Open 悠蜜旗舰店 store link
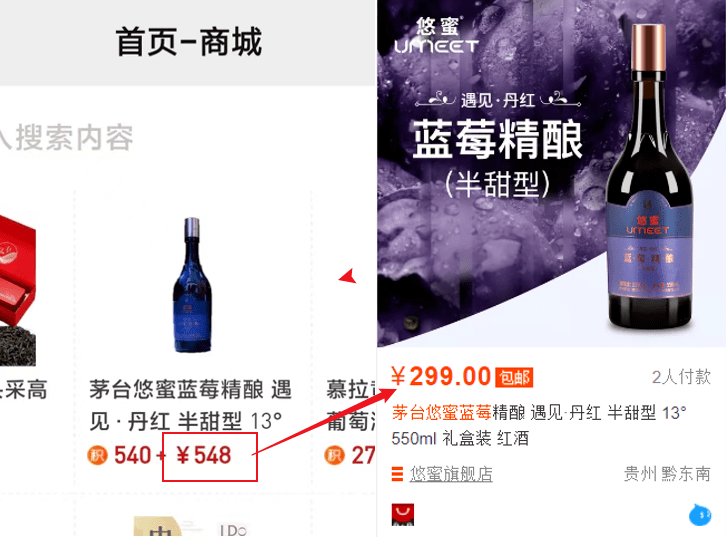Screen dimensions: 726x537 point(451,474)
